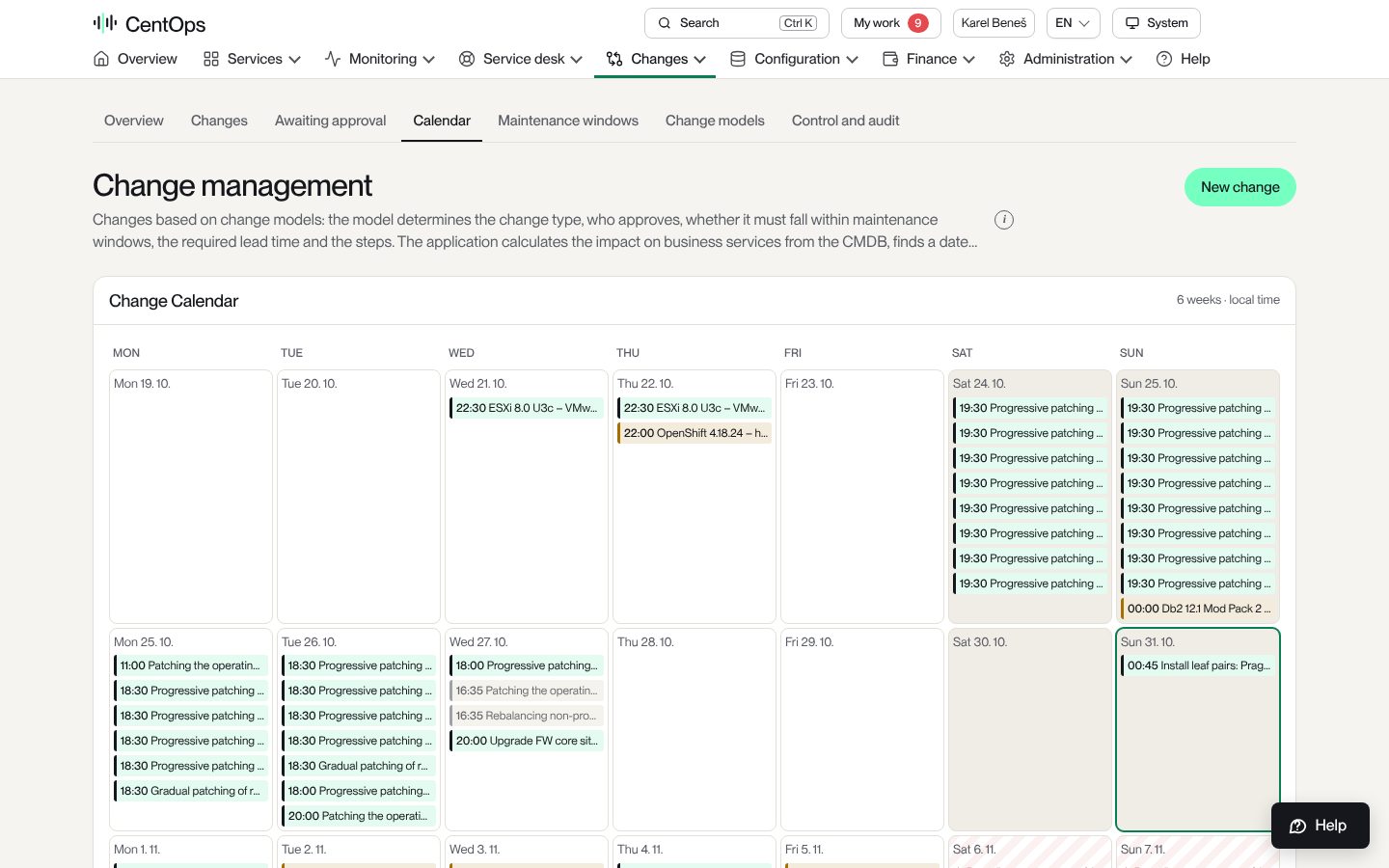Open Wed 21.10. ESXi 8.0 U3c change

coord(527,408)
